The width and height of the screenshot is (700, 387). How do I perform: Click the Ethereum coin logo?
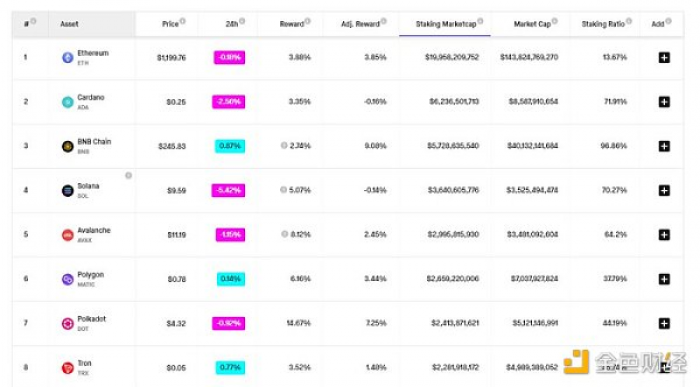(x=67, y=58)
